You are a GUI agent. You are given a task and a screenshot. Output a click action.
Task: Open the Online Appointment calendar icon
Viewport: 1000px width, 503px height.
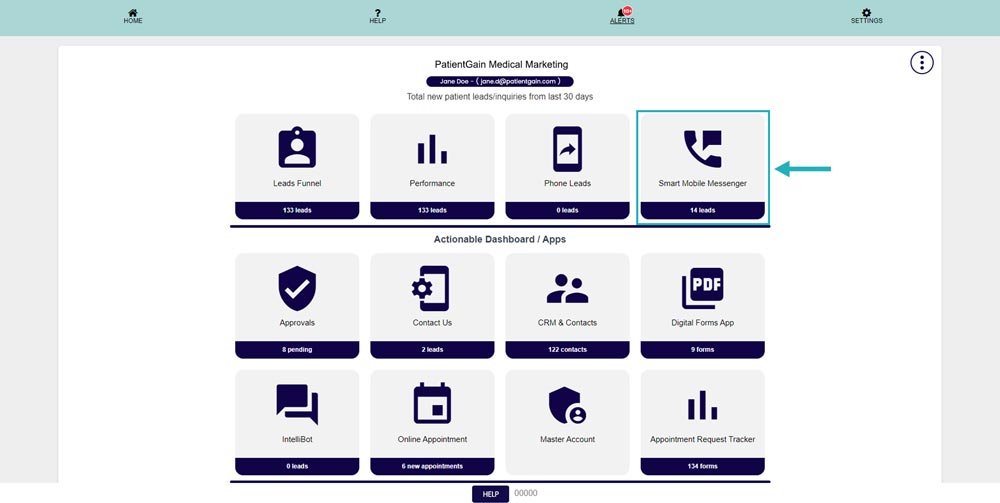pos(432,405)
